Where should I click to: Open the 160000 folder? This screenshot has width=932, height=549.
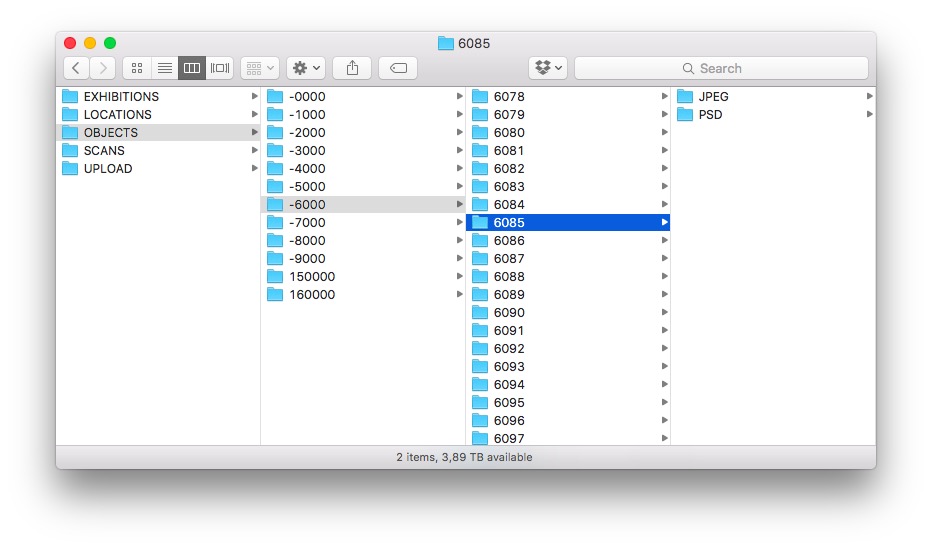click(364, 295)
